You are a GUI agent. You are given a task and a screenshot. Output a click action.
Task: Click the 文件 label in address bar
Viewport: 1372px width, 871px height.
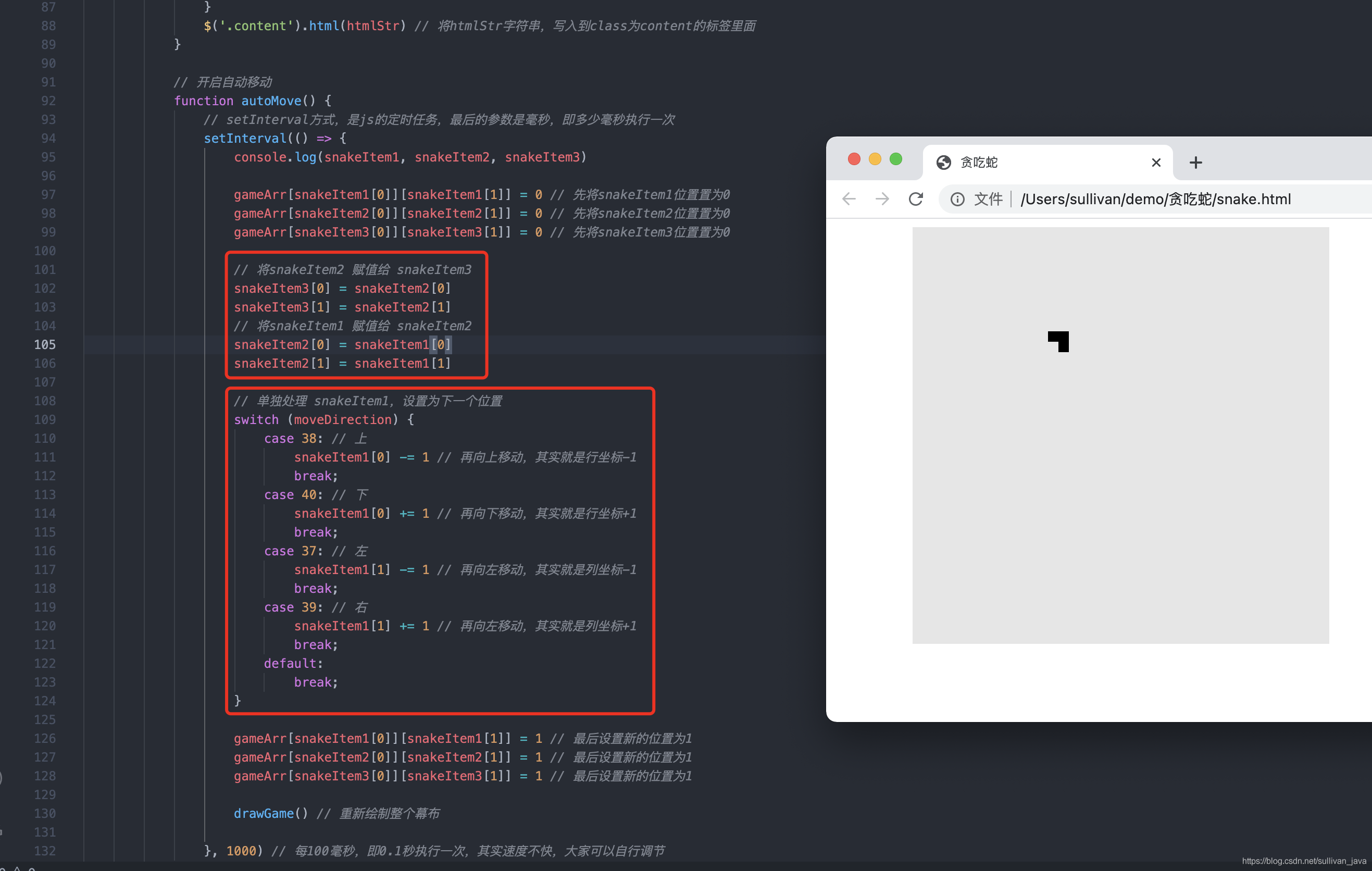[988, 199]
